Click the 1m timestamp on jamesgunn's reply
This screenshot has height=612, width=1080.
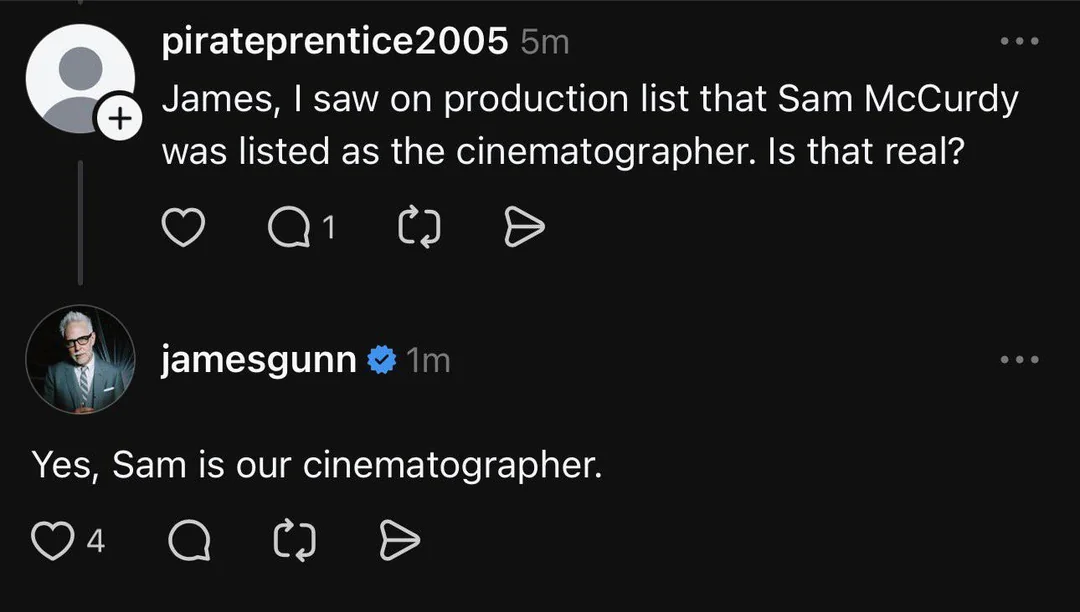coord(429,360)
